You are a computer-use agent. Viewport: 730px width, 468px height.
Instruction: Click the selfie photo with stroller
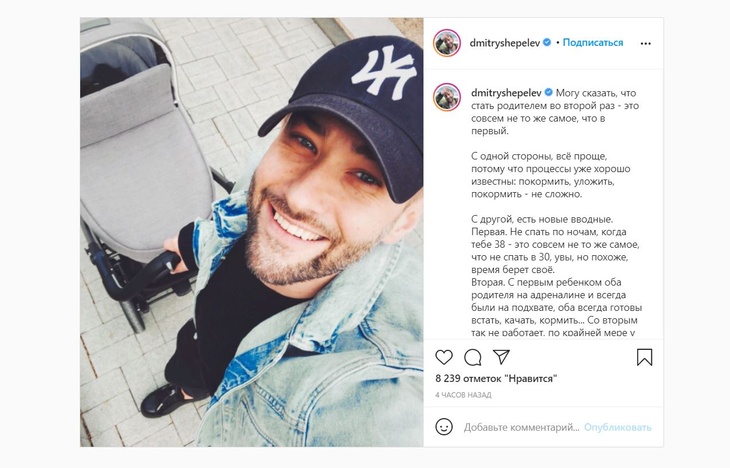(251, 232)
